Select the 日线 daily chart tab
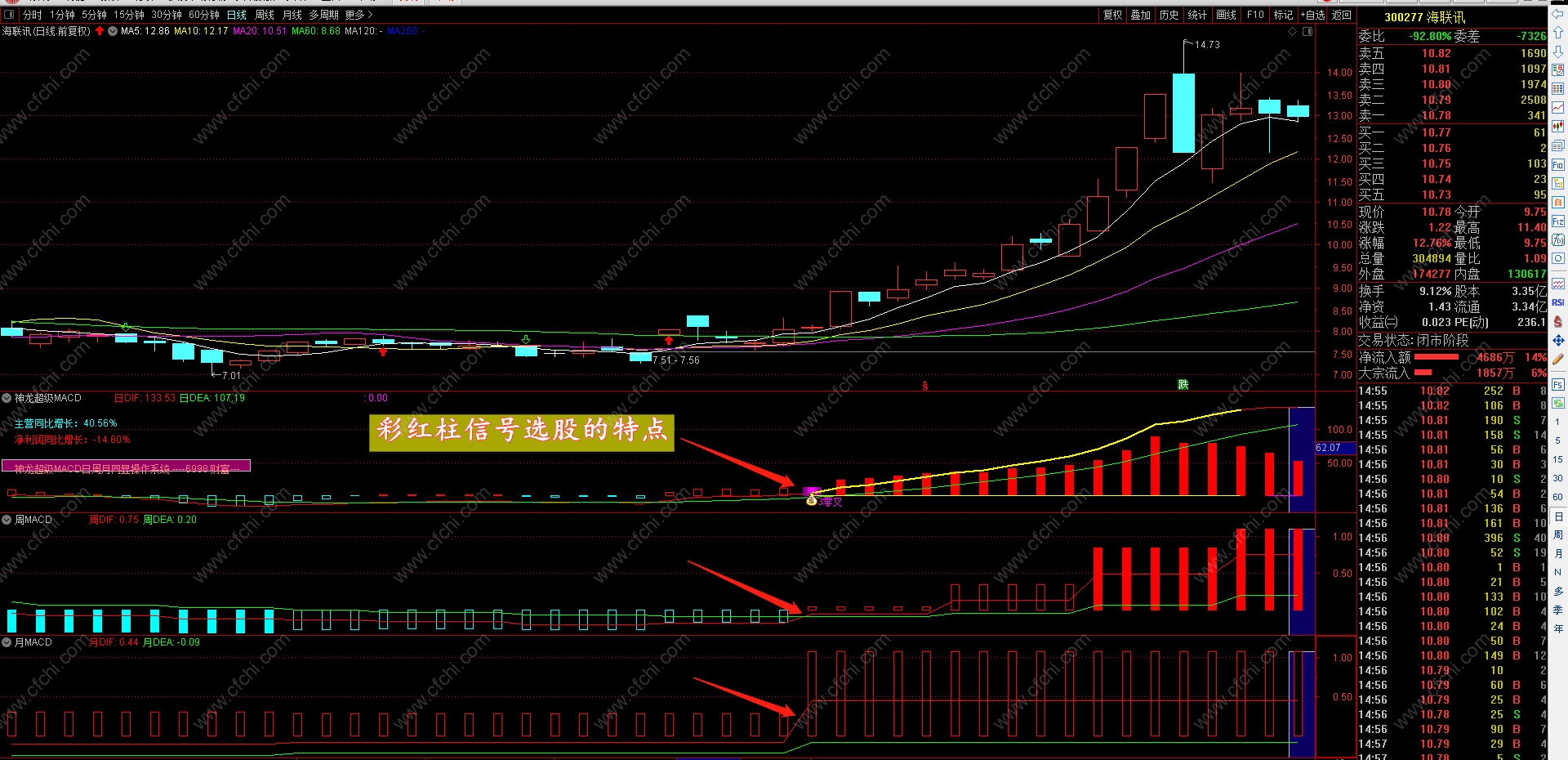 (x=237, y=15)
